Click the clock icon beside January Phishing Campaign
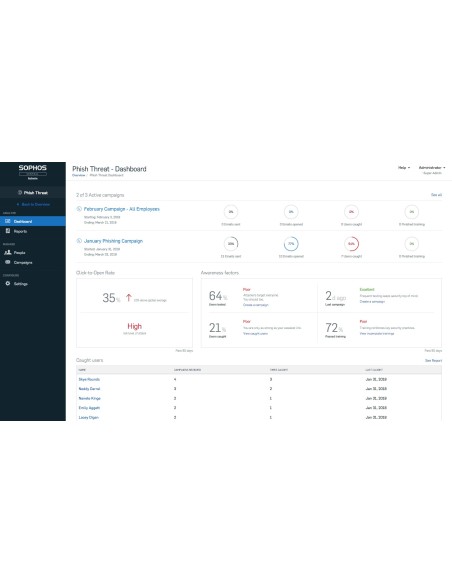 tap(79, 241)
